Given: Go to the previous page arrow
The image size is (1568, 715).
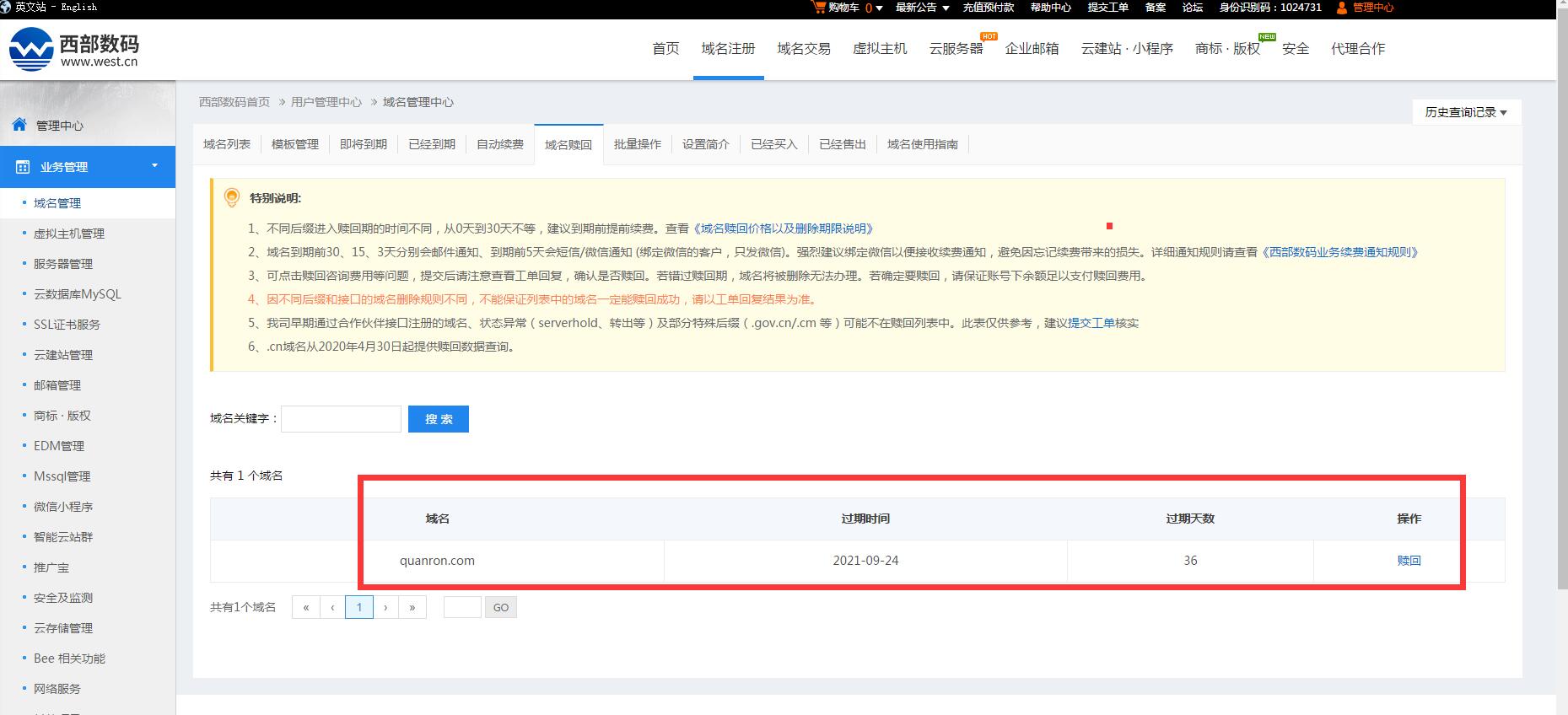Looking at the screenshot, I should pos(332,607).
